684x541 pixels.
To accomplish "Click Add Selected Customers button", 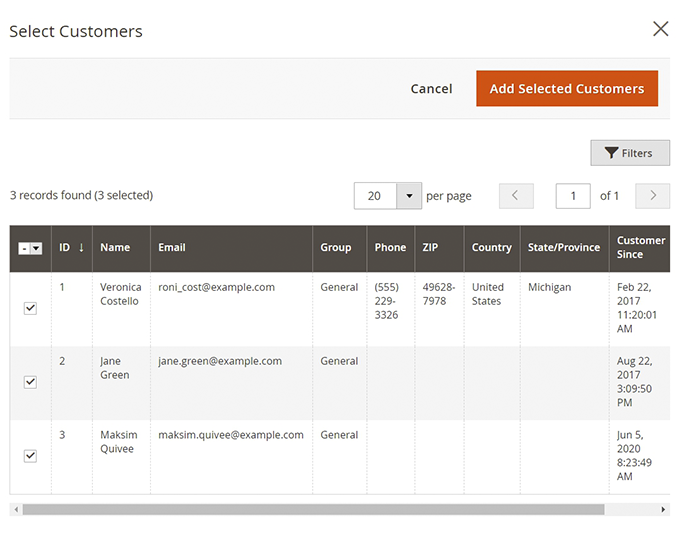I will (x=566, y=88).
